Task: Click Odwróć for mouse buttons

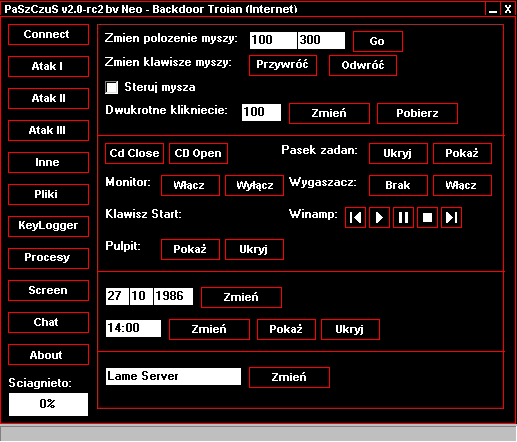Action: click(363, 65)
